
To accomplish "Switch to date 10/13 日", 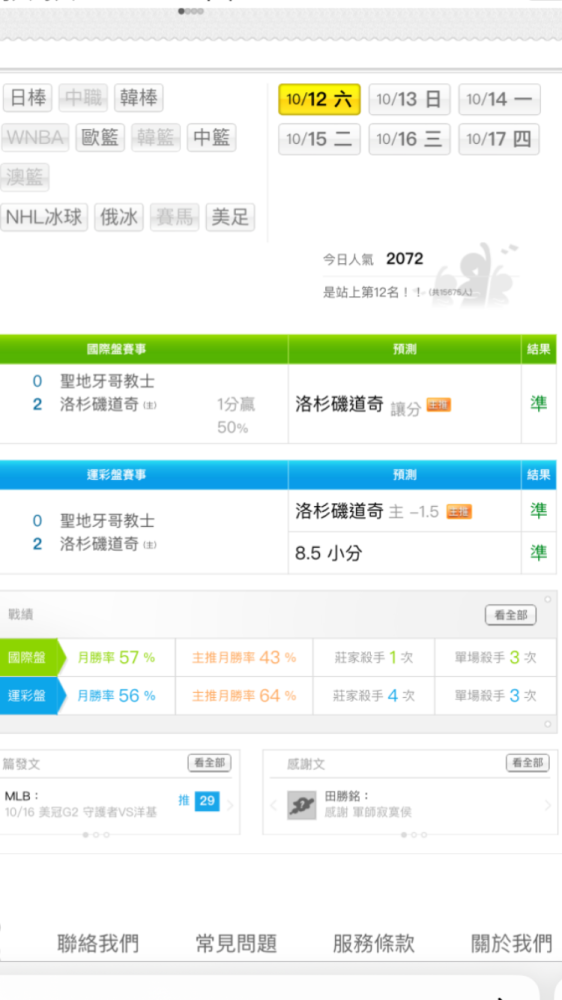I will coord(409,99).
